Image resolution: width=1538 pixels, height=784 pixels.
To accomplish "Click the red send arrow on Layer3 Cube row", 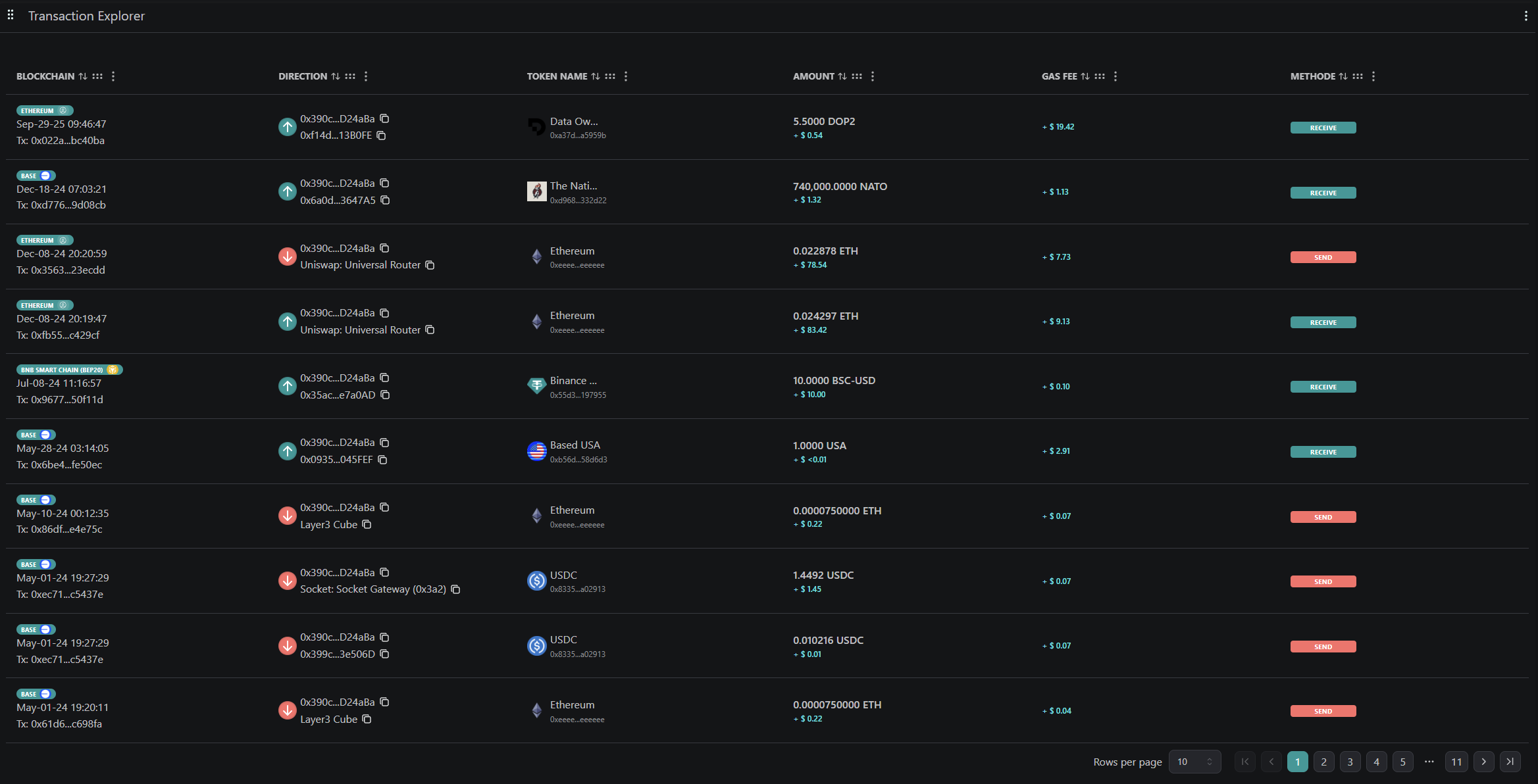I will pos(287,516).
